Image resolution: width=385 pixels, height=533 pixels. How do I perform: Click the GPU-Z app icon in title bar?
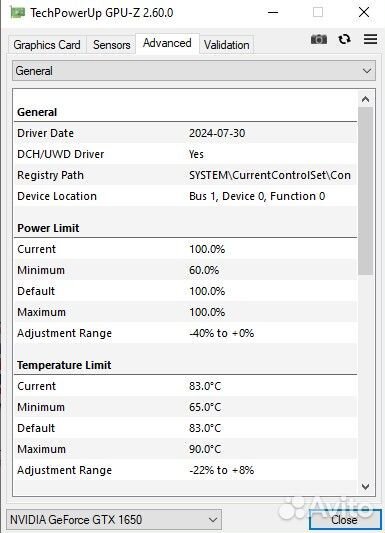click(17, 13)
